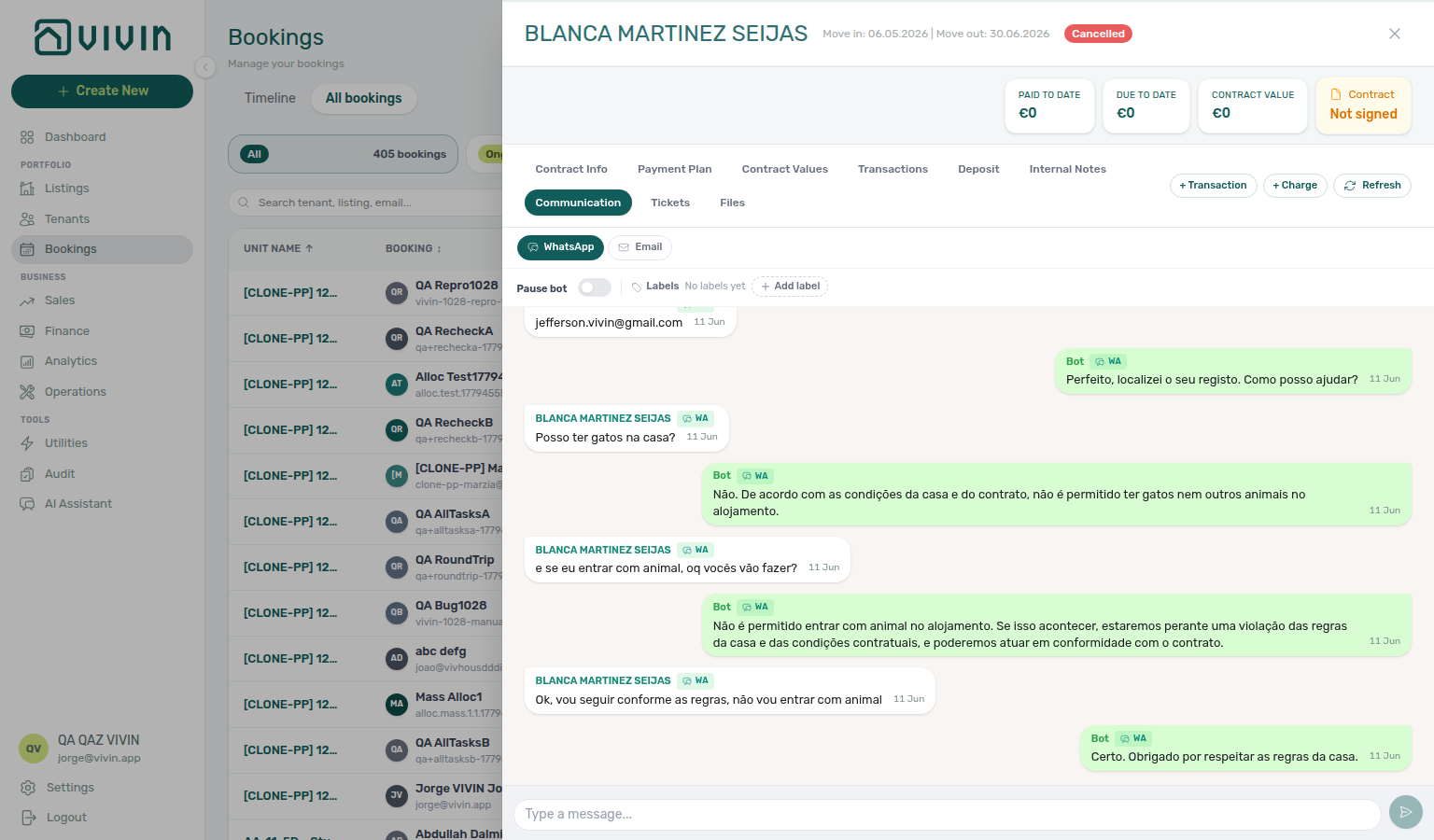The image size is (1434, 840).
Task: Click the MA avatar of Mass Alloc1
Action: pyautogui.click(x=397, y=705)
